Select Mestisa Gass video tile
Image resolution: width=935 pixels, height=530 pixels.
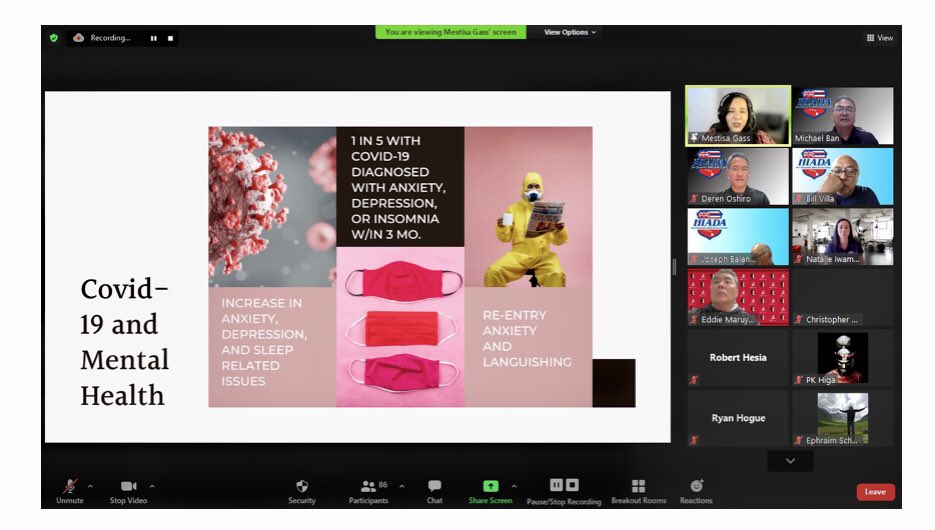[x=738, y=116]
